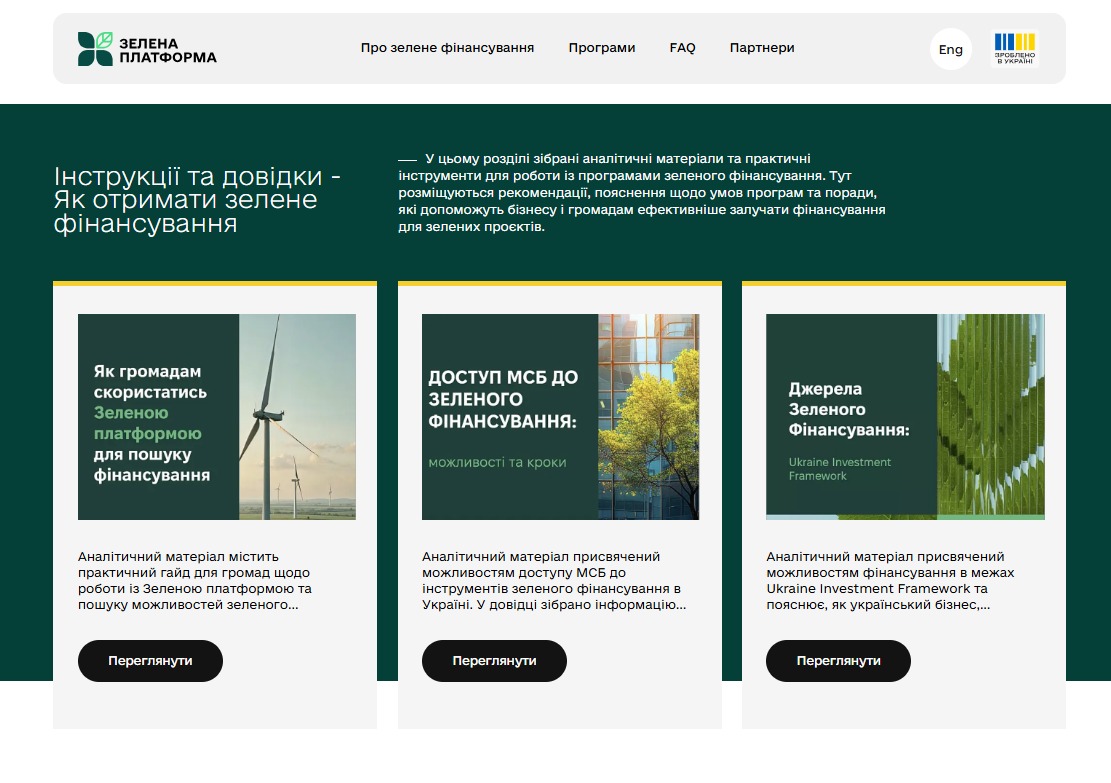The image size is (1111, 783).
Task: Open Про зелене фінансування menu item
Action: [x=447, y=48]
